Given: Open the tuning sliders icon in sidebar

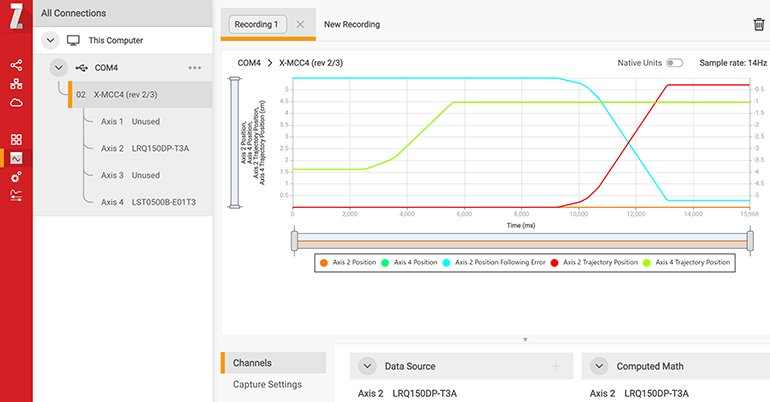Looking at the screenshot, I should tap(16, 195).
